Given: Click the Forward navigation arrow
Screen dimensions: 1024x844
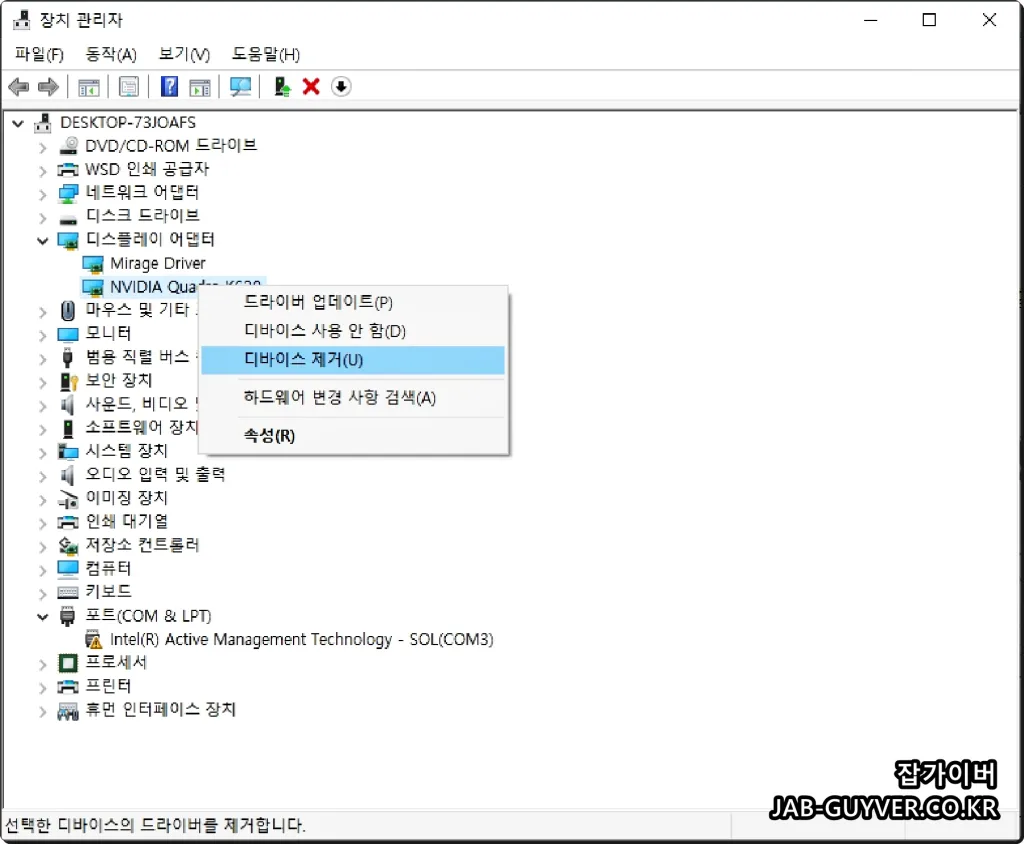Looking at the screenshot, I should 48,87.
